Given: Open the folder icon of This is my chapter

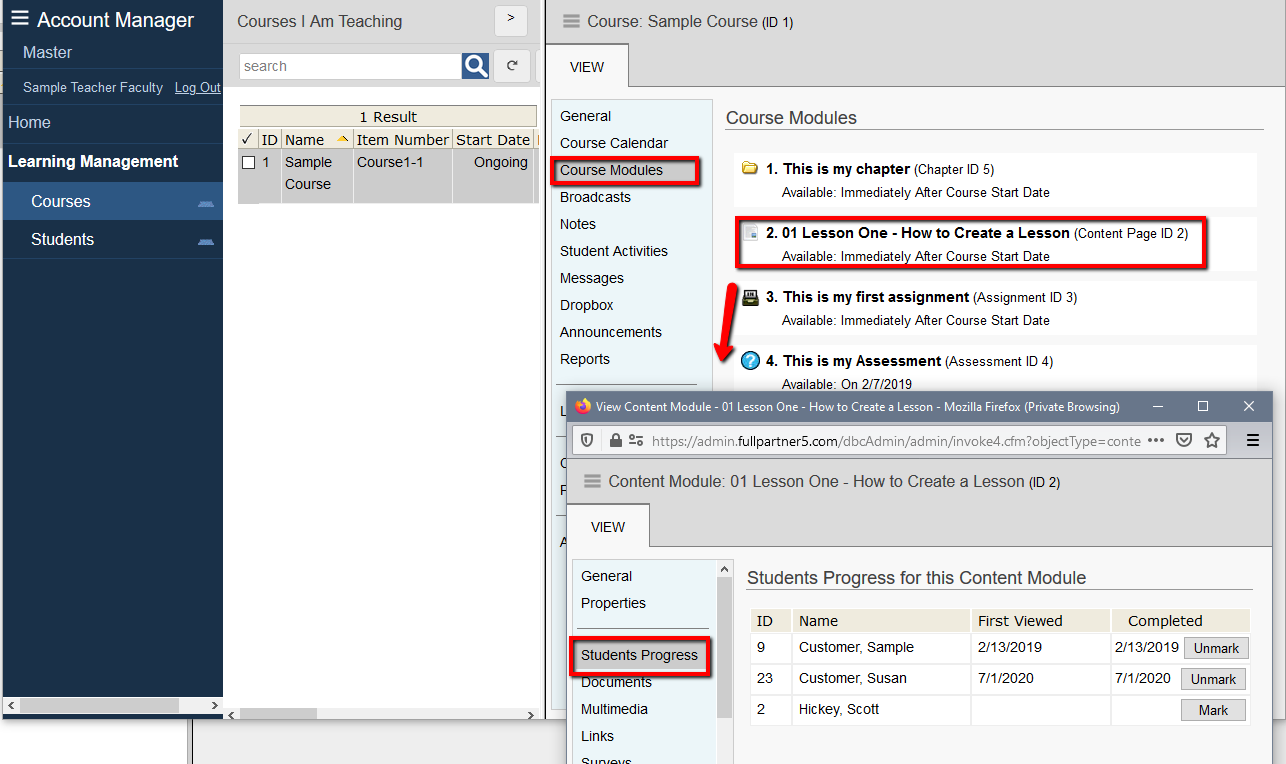Looking at the screenshot, I should 750,168.
